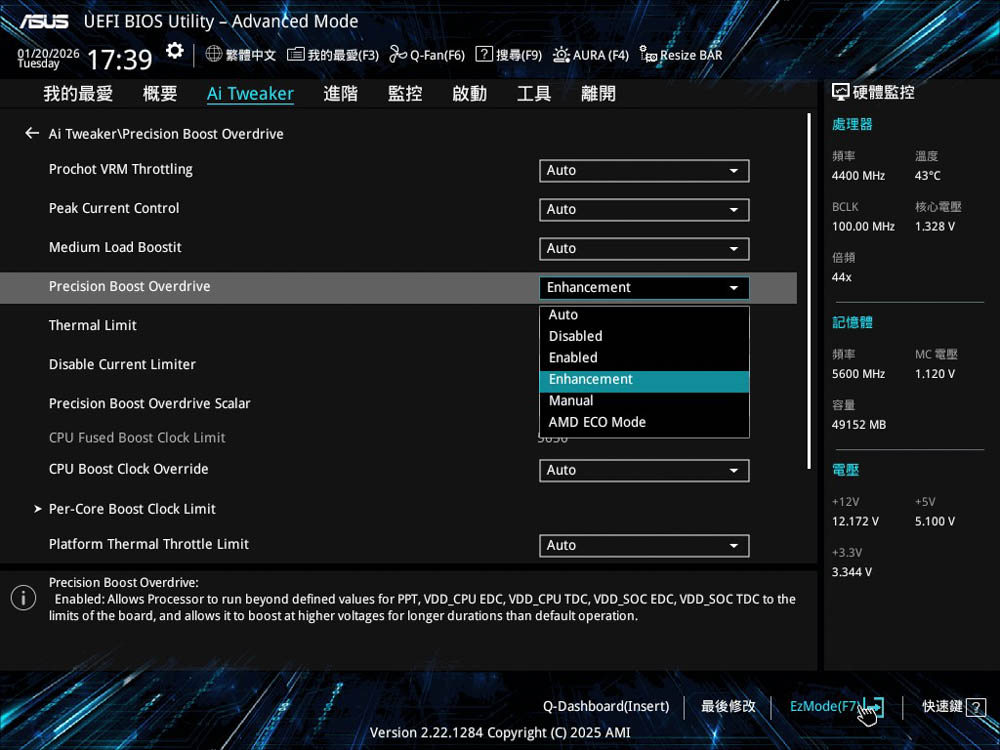
Task: Open My Favorites (F3) shortcut icon
Action: click(295, 54)
